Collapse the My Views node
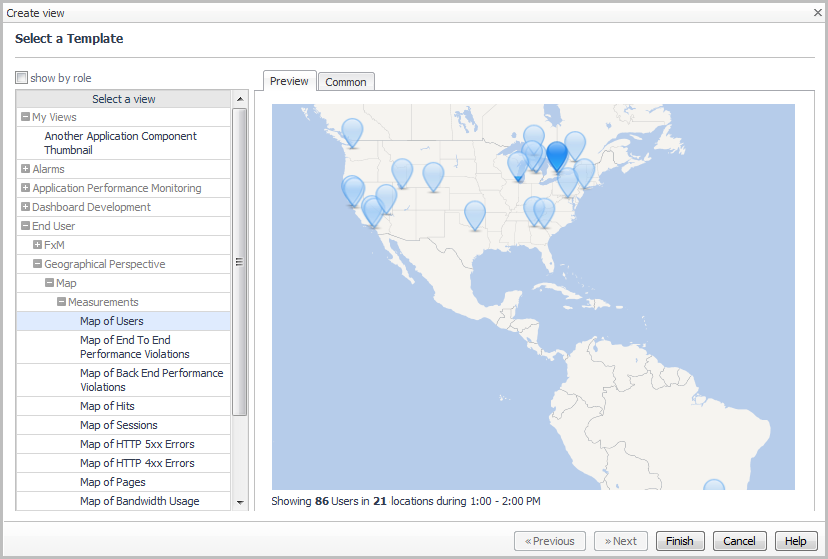 25,117
